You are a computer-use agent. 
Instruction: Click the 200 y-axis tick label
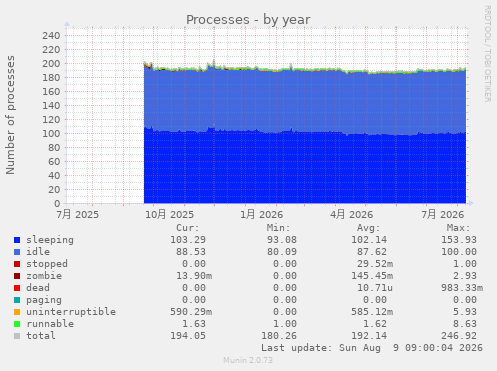[51, 64]
